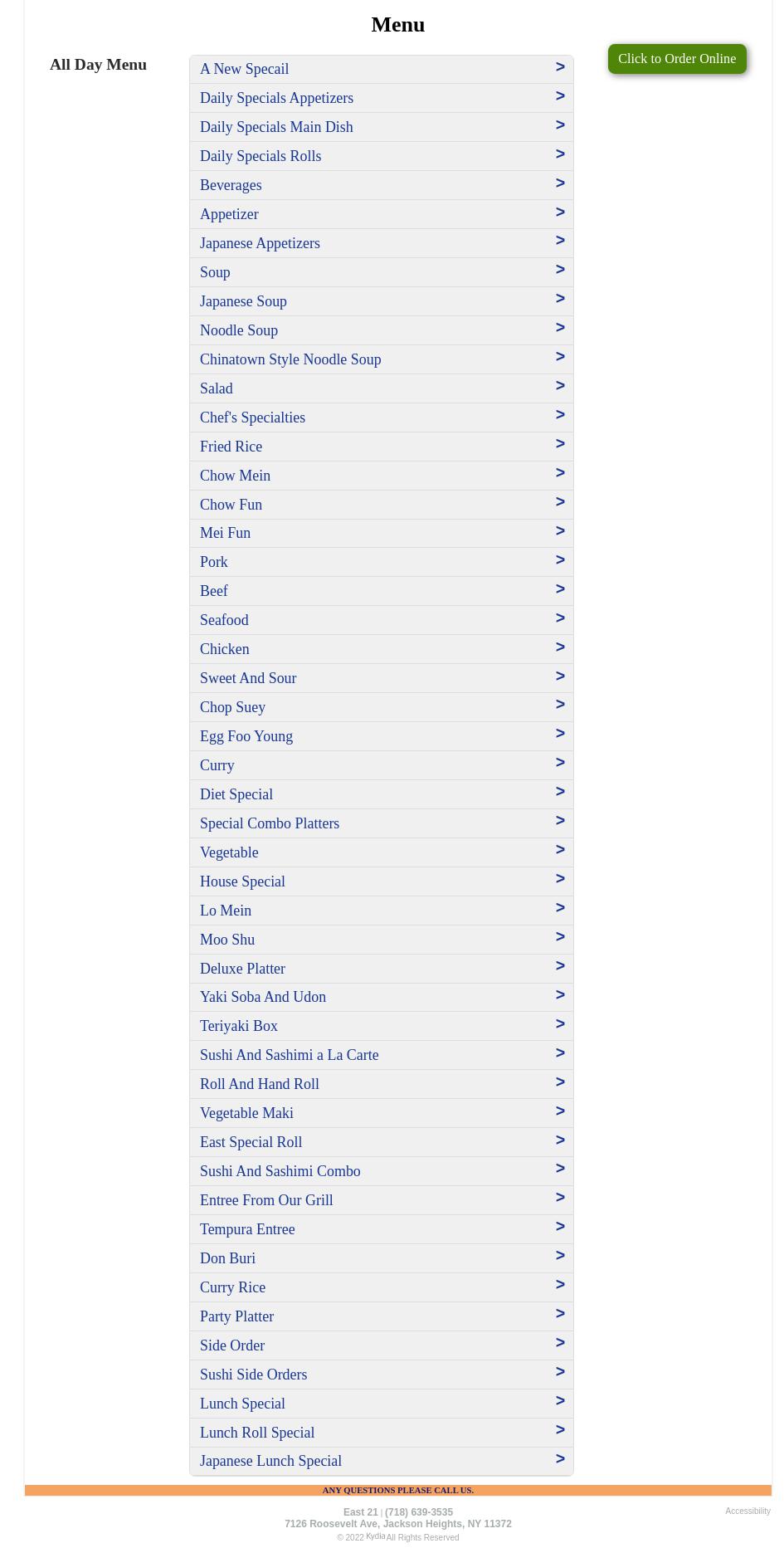Open the Egg Foo Young category
This screenshot has height=1548, width=784.
click(x=246, y=736)
